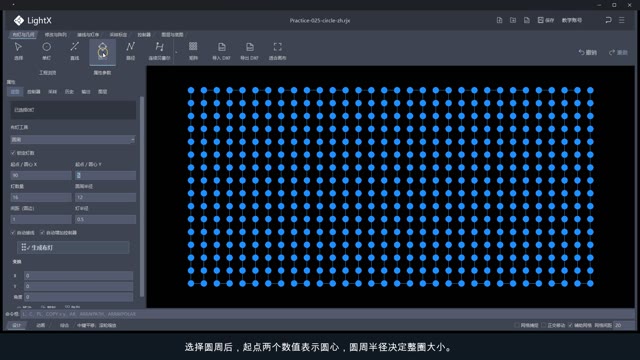Click the generate layout button
Viewport: 640px width, 360px height.
point(73,247)
